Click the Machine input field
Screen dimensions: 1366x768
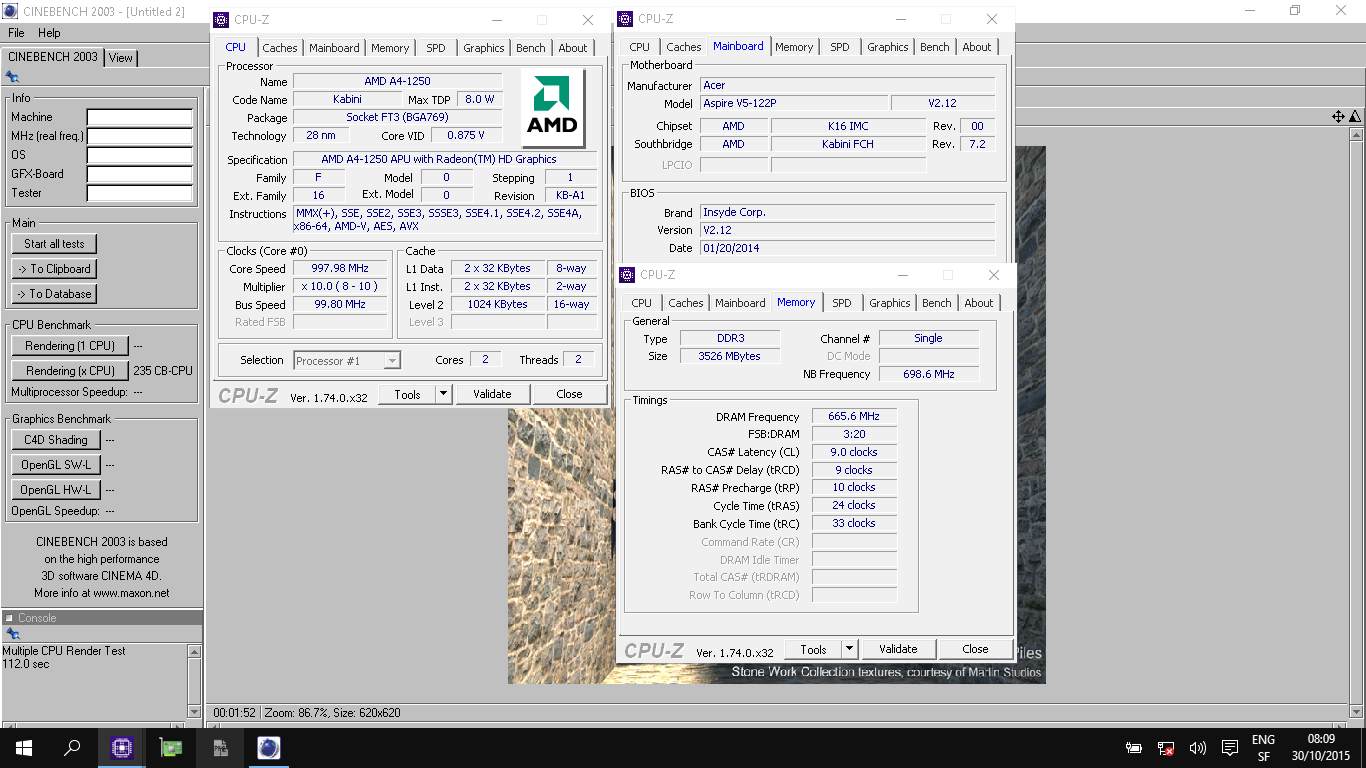(x=139, y=117)
